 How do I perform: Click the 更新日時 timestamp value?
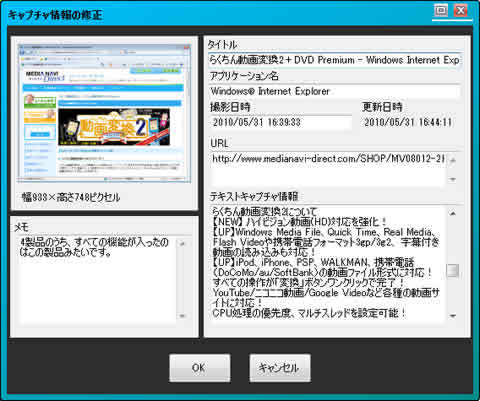[408, 122]
